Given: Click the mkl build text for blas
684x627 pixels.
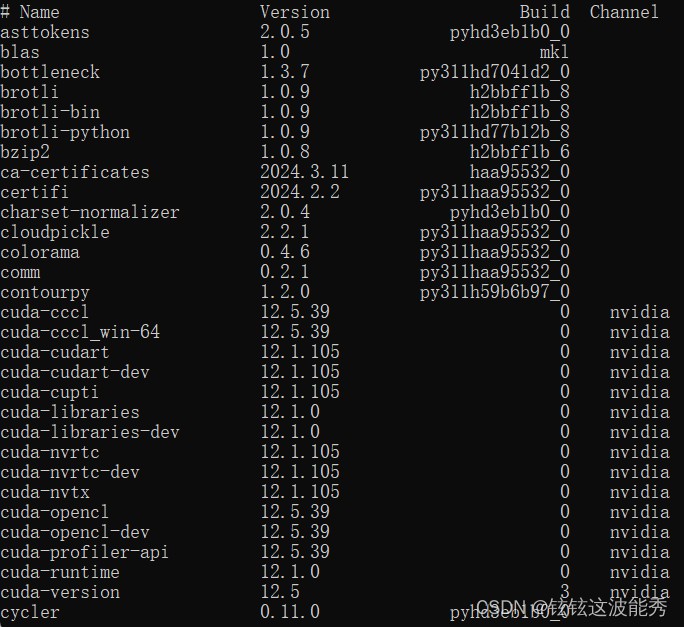Looking at the screenshot, I should click(x=554, y=52).
